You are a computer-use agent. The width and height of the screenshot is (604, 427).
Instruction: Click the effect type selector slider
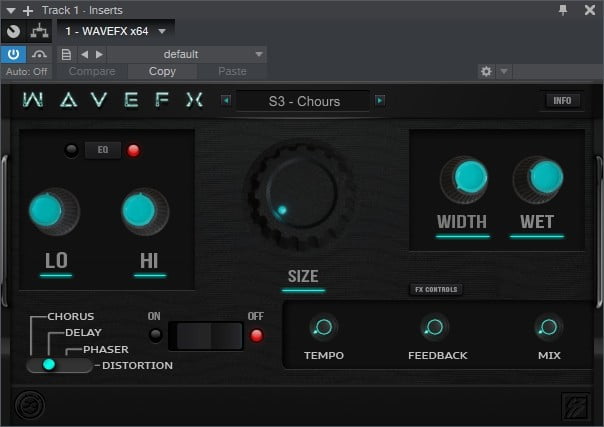[59, 365]
